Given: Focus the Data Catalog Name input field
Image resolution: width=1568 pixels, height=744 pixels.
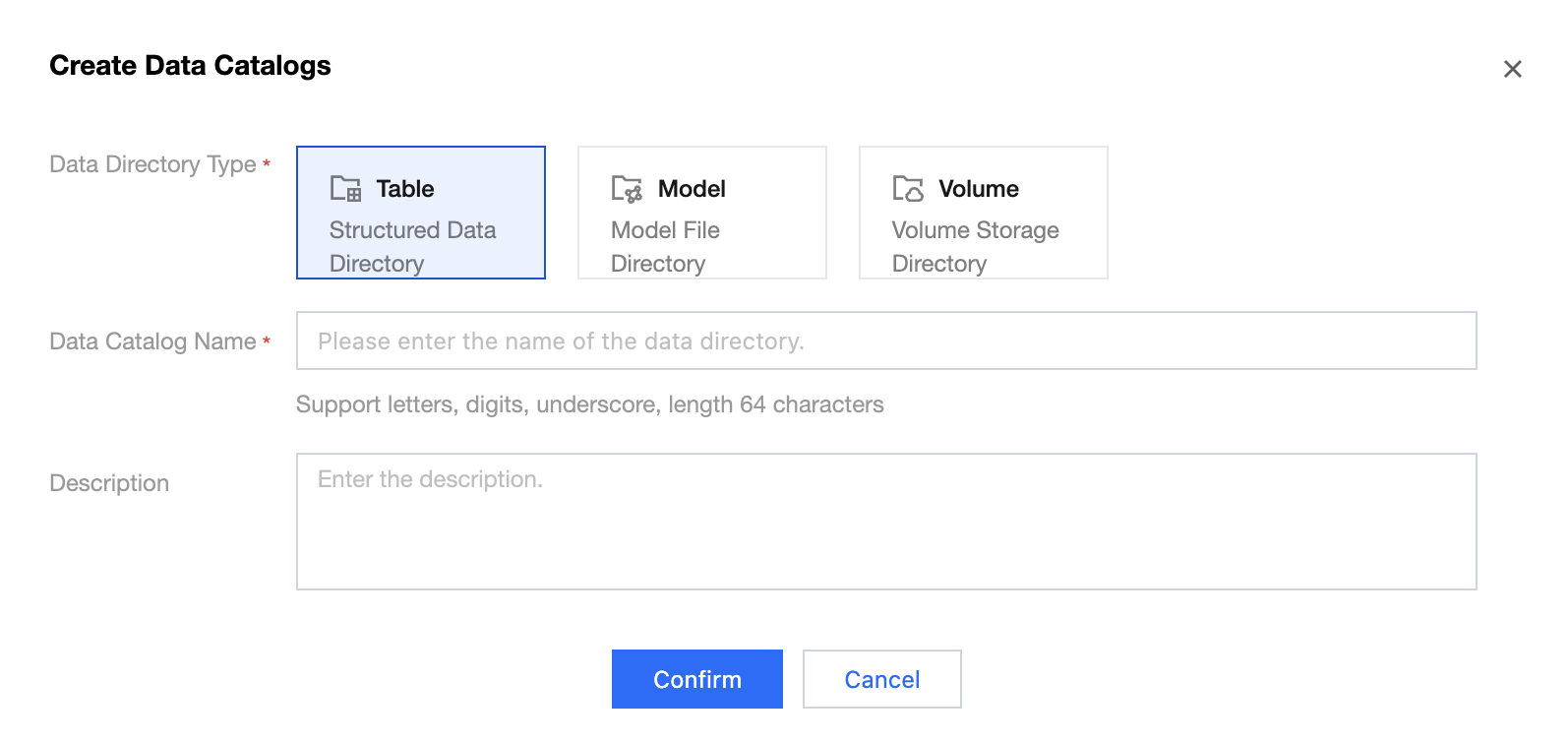Looking at the screenshot, I should tap(885, 341).
